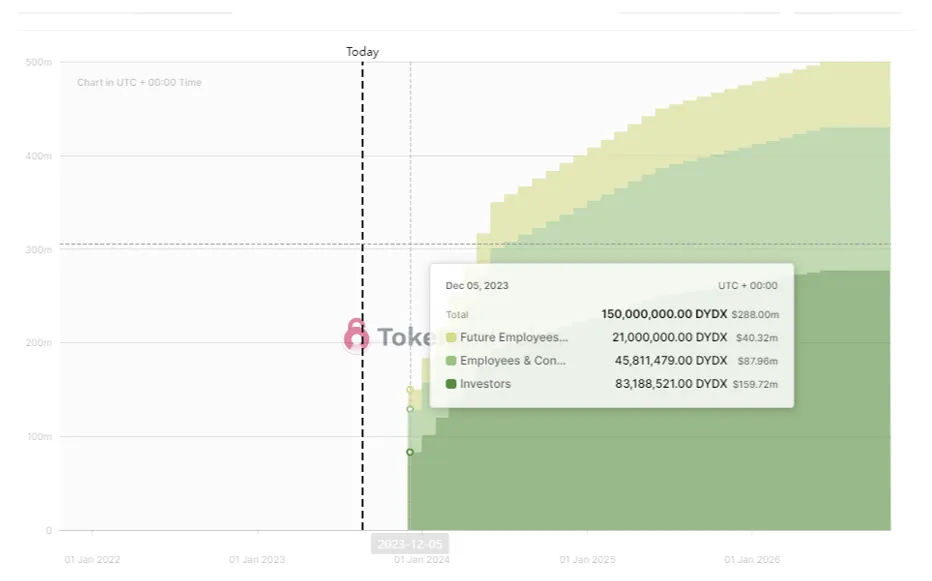
Task: Click the 01 Jan 2025 axis label
Action: [x=587, y=560]
